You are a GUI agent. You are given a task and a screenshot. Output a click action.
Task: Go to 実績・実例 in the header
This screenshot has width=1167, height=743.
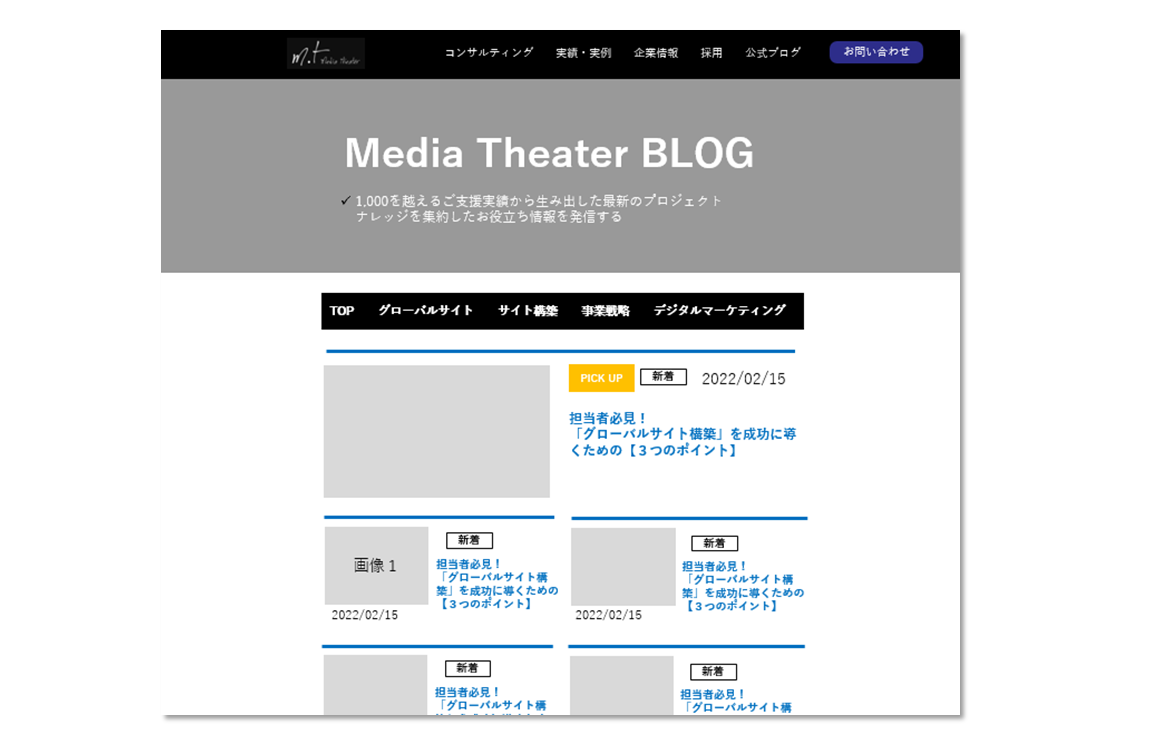[x=584, y=53]
